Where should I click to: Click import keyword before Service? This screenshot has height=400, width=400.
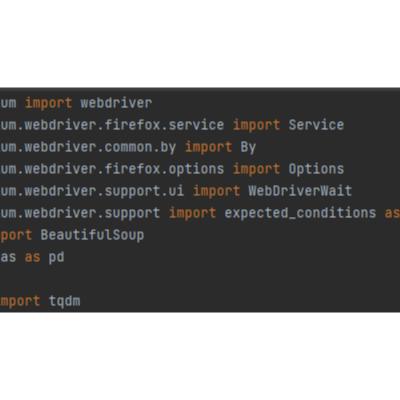pos(256,125)
